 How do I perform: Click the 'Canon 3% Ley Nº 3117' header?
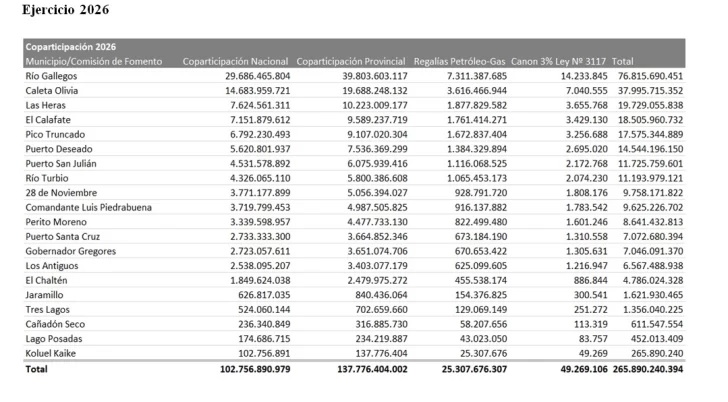click(x=557, y=61)
